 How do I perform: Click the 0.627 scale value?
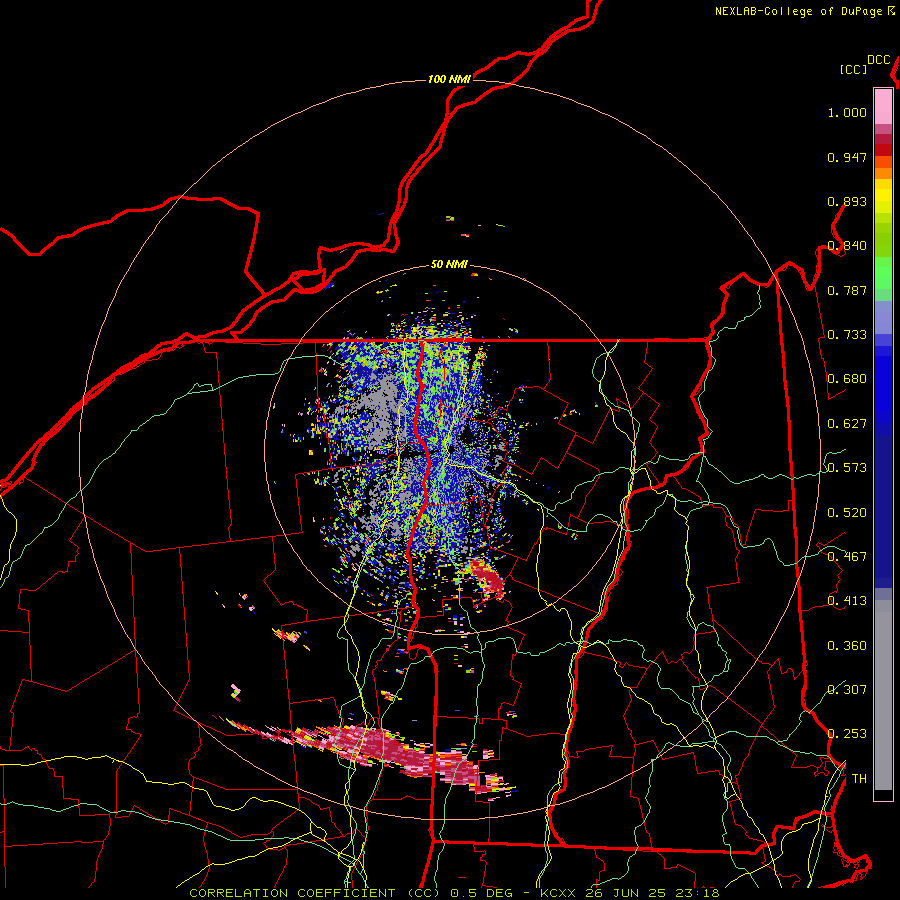point(847,424)
